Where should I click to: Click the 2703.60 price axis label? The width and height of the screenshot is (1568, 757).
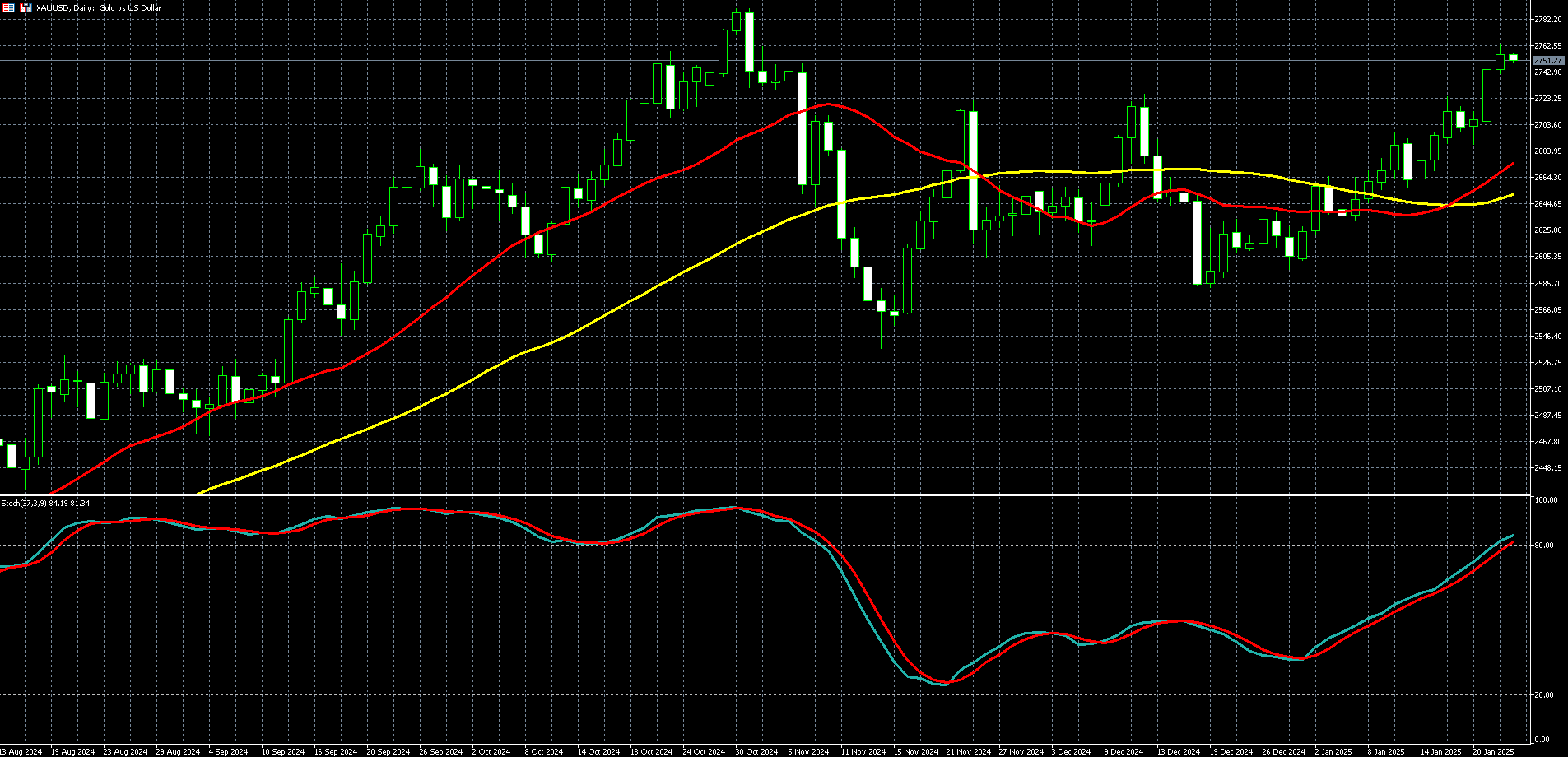tap(1548, 125)
